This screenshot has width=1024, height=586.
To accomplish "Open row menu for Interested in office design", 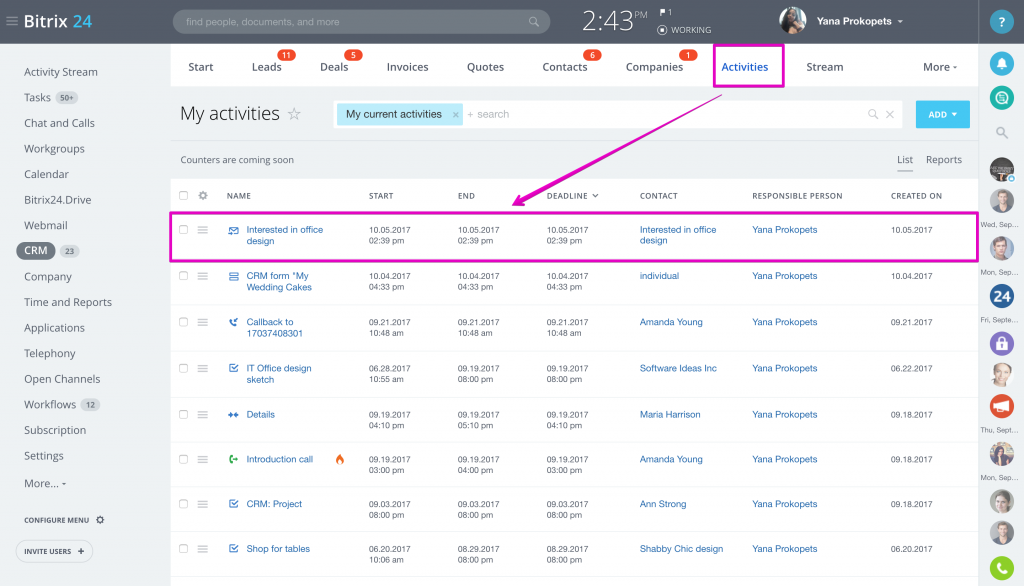I will coord(203,230).
